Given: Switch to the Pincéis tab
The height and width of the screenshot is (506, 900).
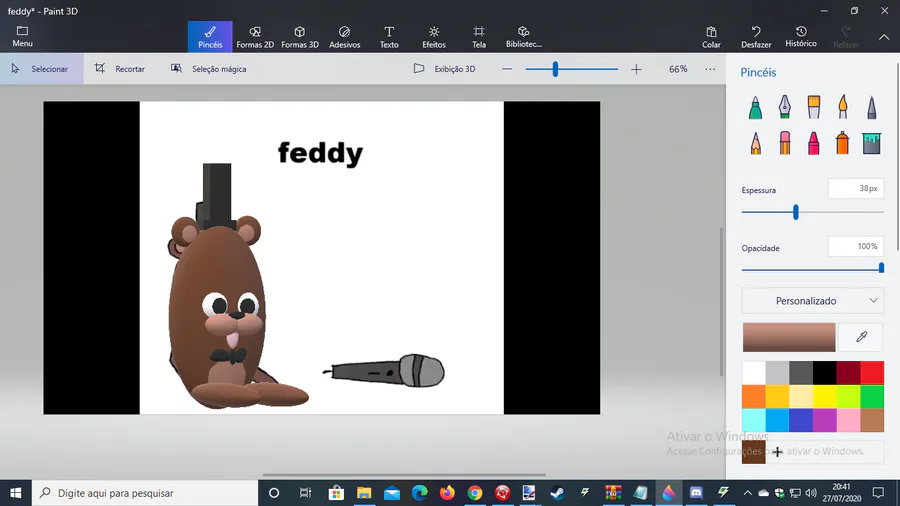Looking at the screenshot, I should (210, 37).
